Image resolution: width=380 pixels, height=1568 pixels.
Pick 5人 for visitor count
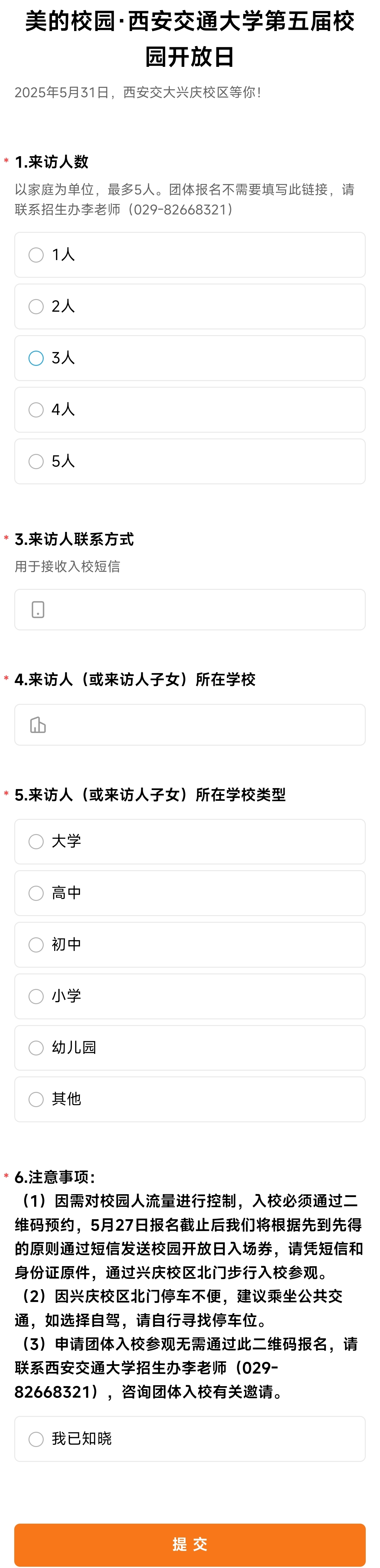[190, 462]
